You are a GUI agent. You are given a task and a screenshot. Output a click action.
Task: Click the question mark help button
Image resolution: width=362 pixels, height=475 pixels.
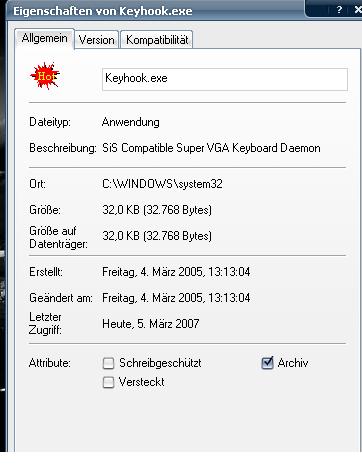[339, 10]
